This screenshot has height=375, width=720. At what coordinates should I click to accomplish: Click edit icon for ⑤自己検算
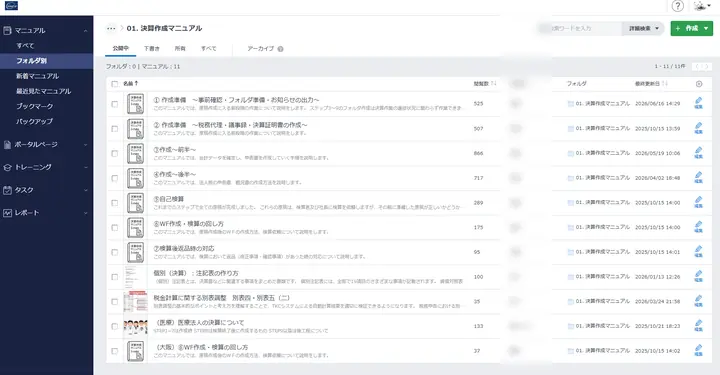(698, 202)
